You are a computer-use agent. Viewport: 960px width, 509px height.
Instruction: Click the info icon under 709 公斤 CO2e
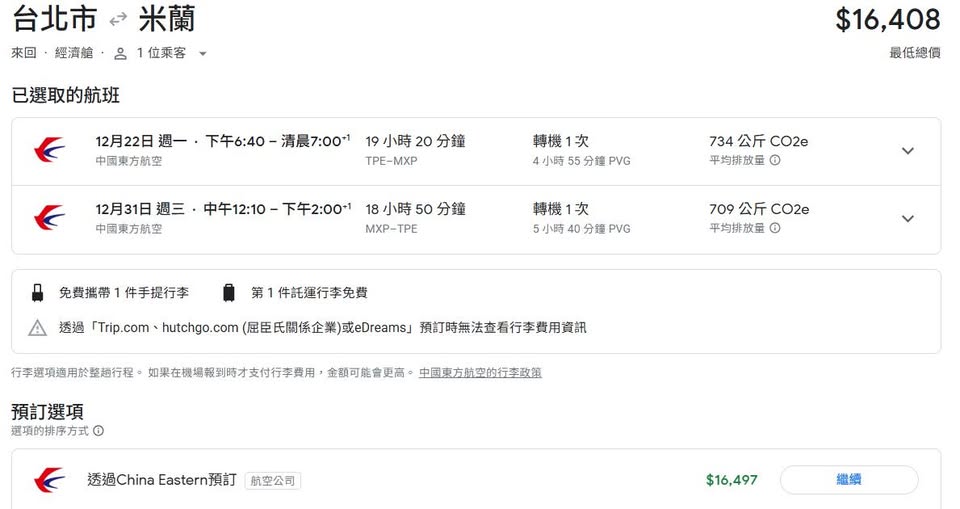[775, 228]
